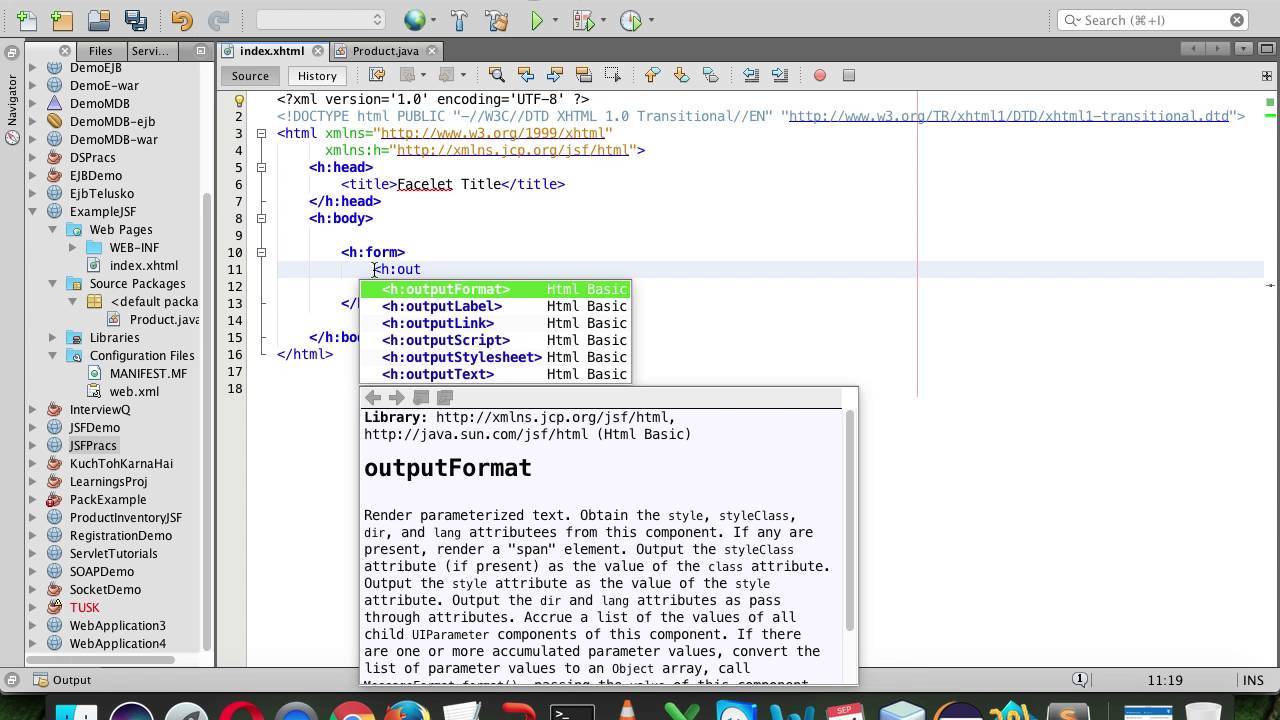This screenshot has width=1280, height=720.
Task: Click Shift Line Right icon
Action: (x=780, y=75)
